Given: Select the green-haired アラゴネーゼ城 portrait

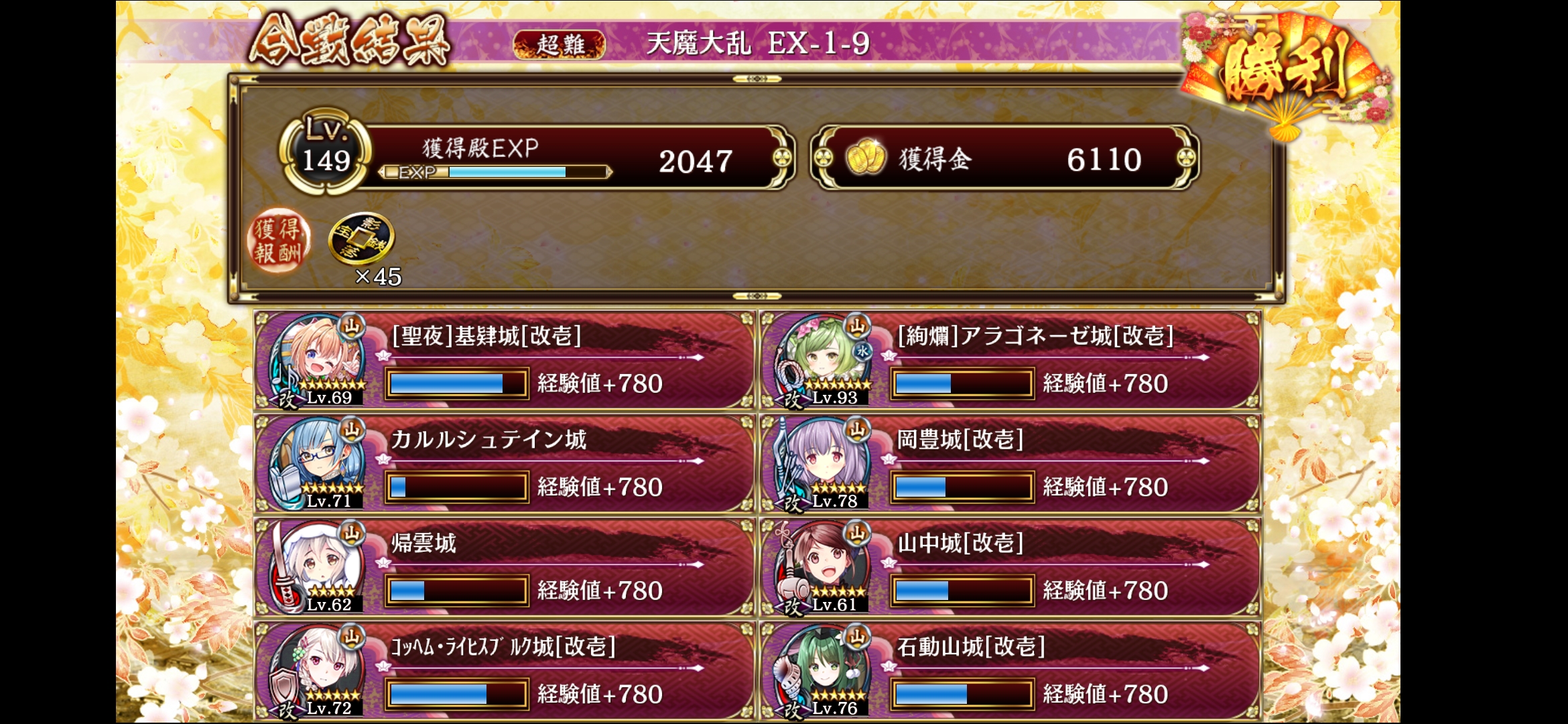Looking at the screenshot, I should [x=823, y=361].
